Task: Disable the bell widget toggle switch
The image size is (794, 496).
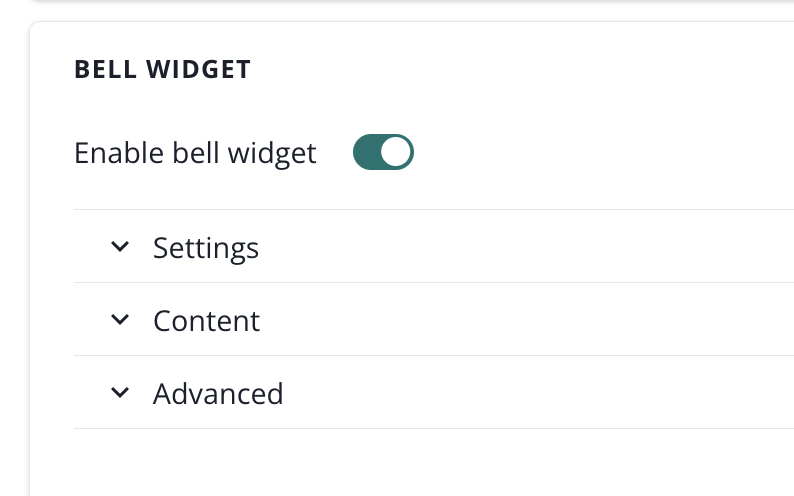Action: 383,153
